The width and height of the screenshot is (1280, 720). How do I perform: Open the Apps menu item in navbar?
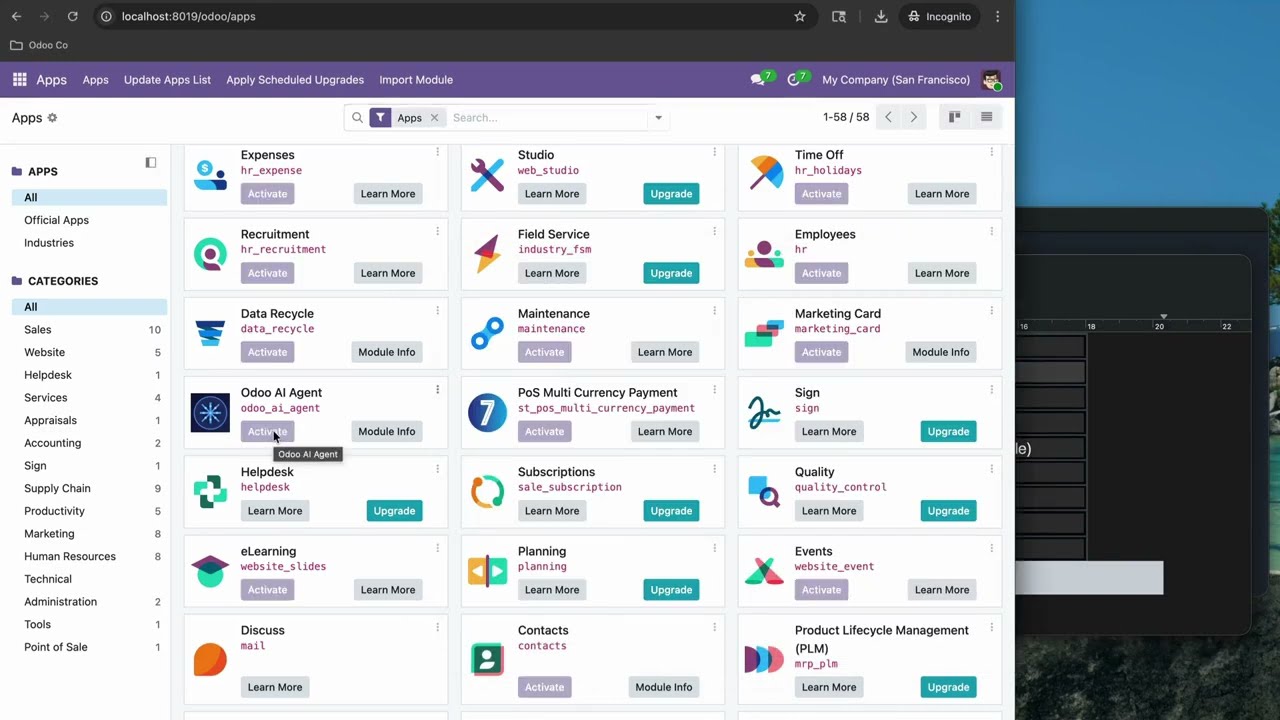[95, 80]
